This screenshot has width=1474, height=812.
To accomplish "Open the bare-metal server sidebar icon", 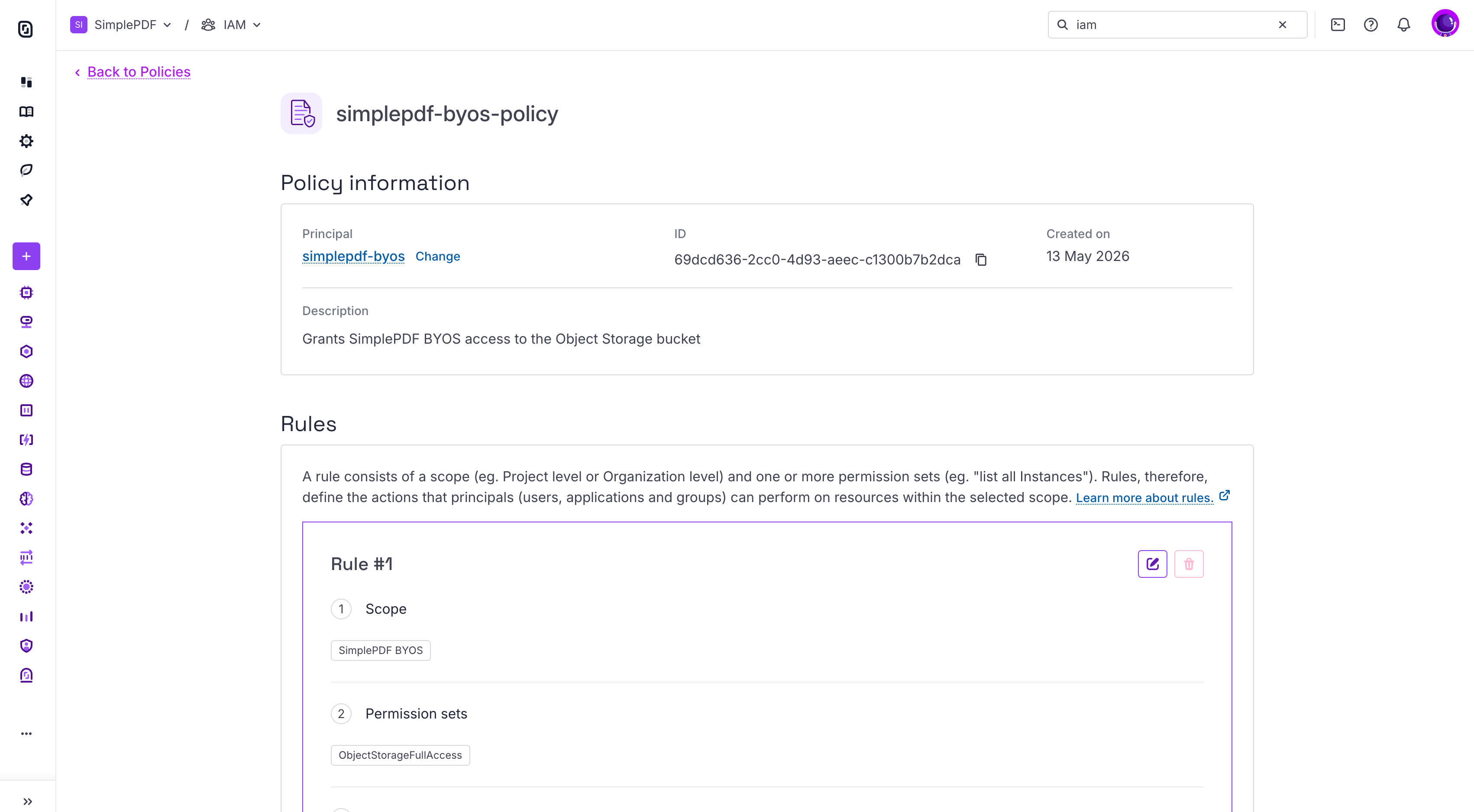I will click(26, 322).
